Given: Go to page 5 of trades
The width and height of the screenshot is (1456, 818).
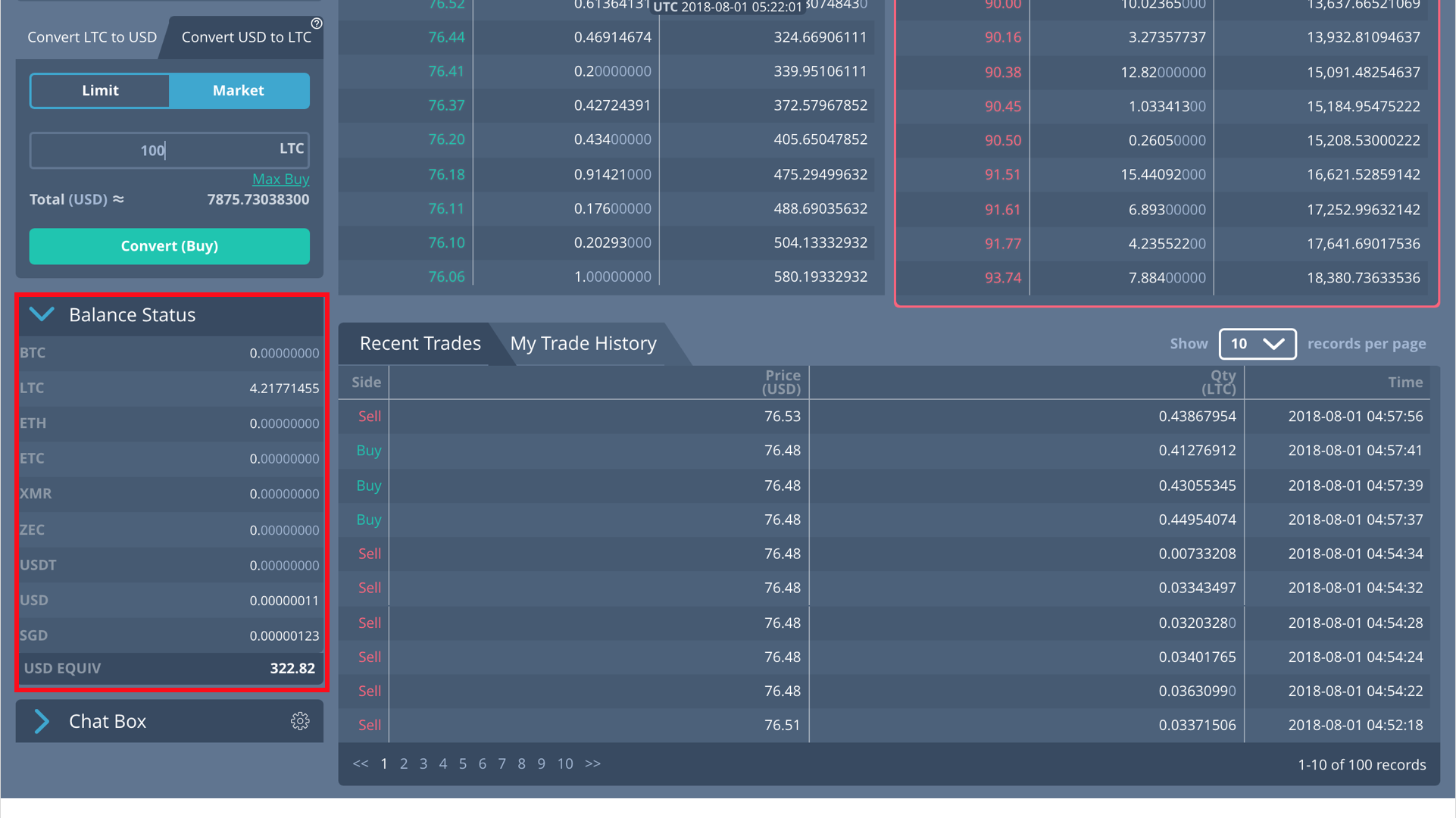Looking at the screenshot, I should point(463,763).
